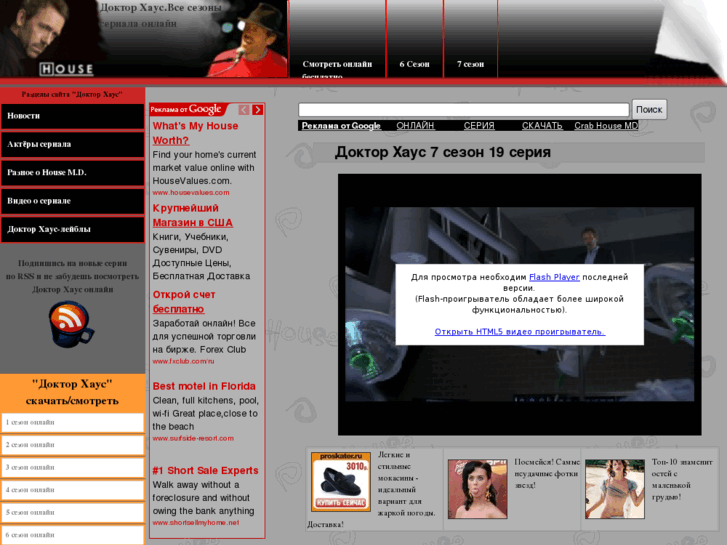Open the Легкие и стильные мокасины ad text
727x545 pixels.
(x=406, y=484)
